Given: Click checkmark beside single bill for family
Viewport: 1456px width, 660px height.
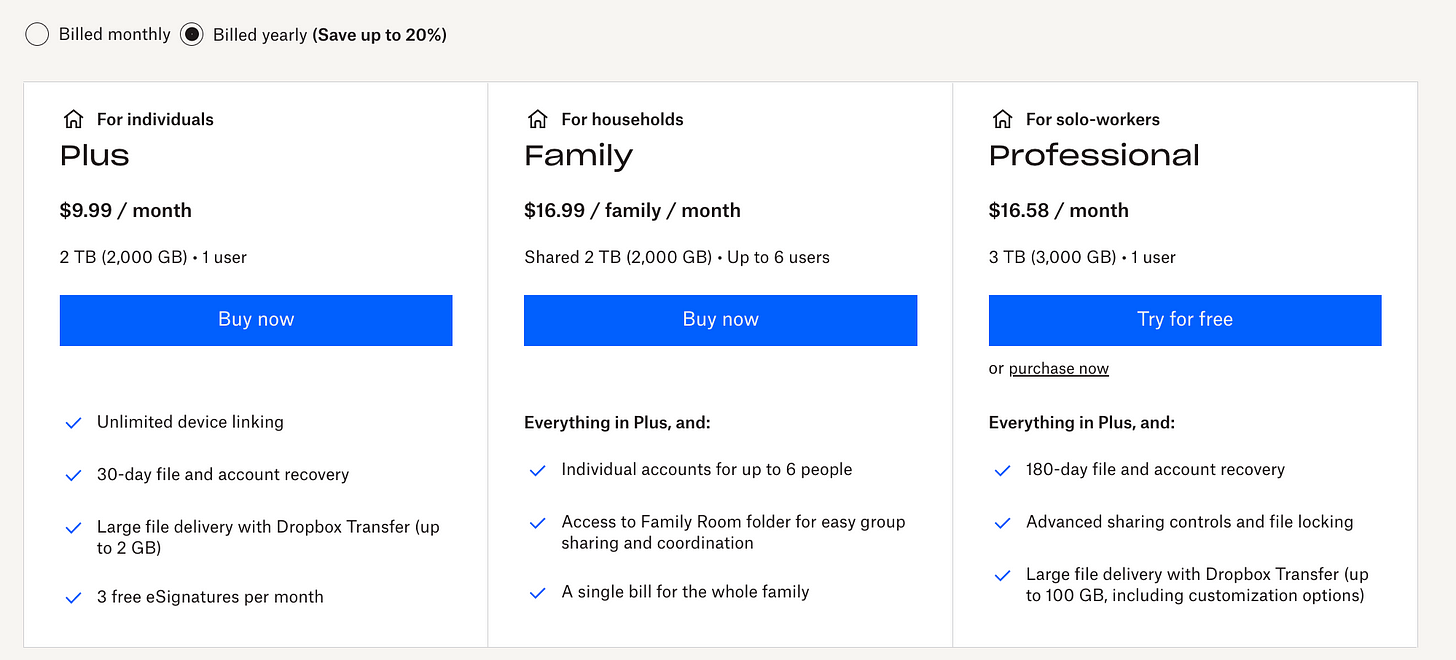Looking at the screenshot, I should 538,593.
